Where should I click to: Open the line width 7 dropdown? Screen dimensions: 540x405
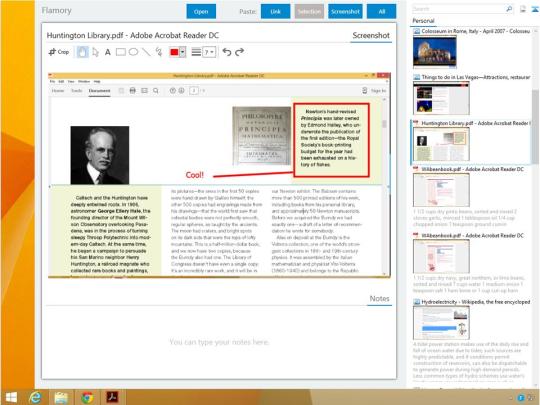click(209, 52)
